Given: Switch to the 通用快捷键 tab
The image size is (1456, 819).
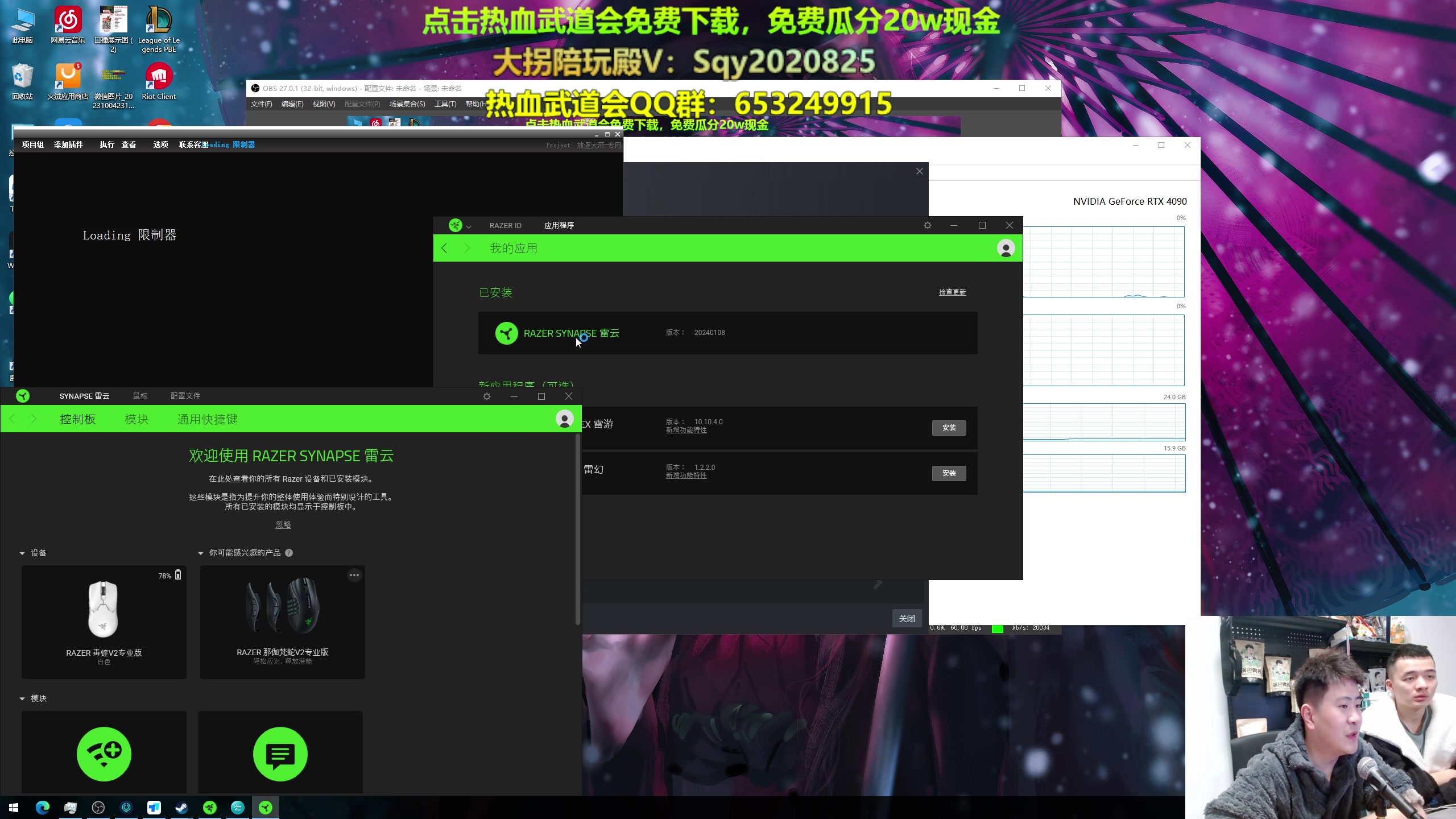Looking at the screenshot, I should tap(207, 419).
